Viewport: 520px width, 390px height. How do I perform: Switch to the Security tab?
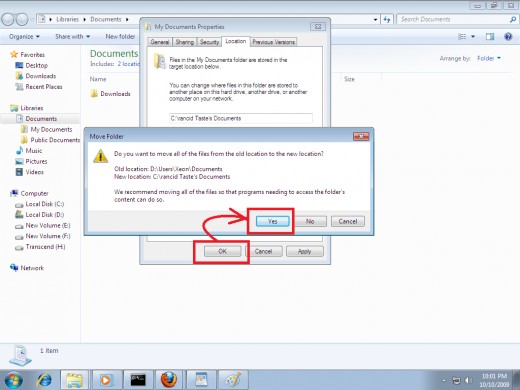coord(209,42)
